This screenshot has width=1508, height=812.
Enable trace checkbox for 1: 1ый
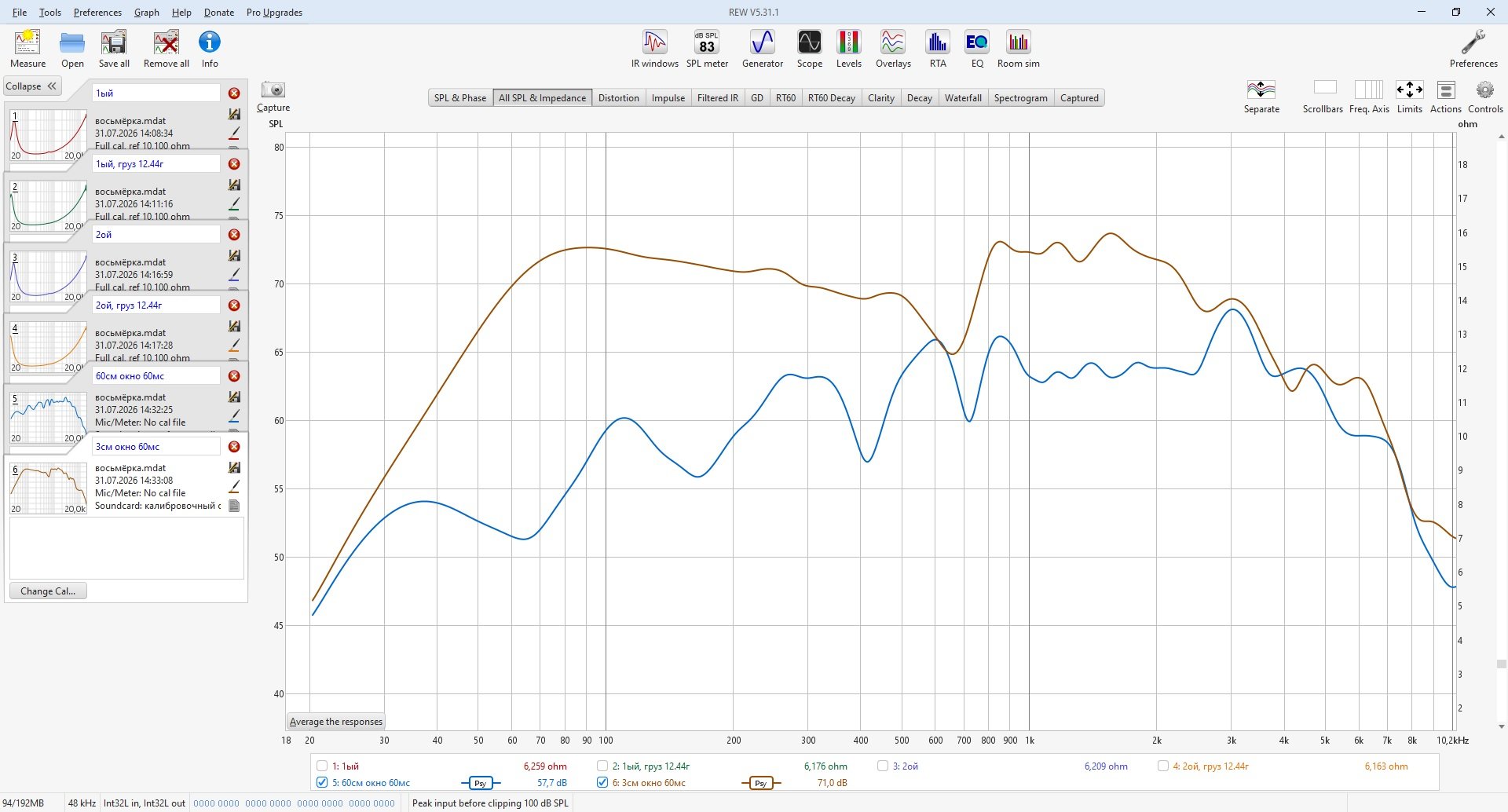pos(322,766)
